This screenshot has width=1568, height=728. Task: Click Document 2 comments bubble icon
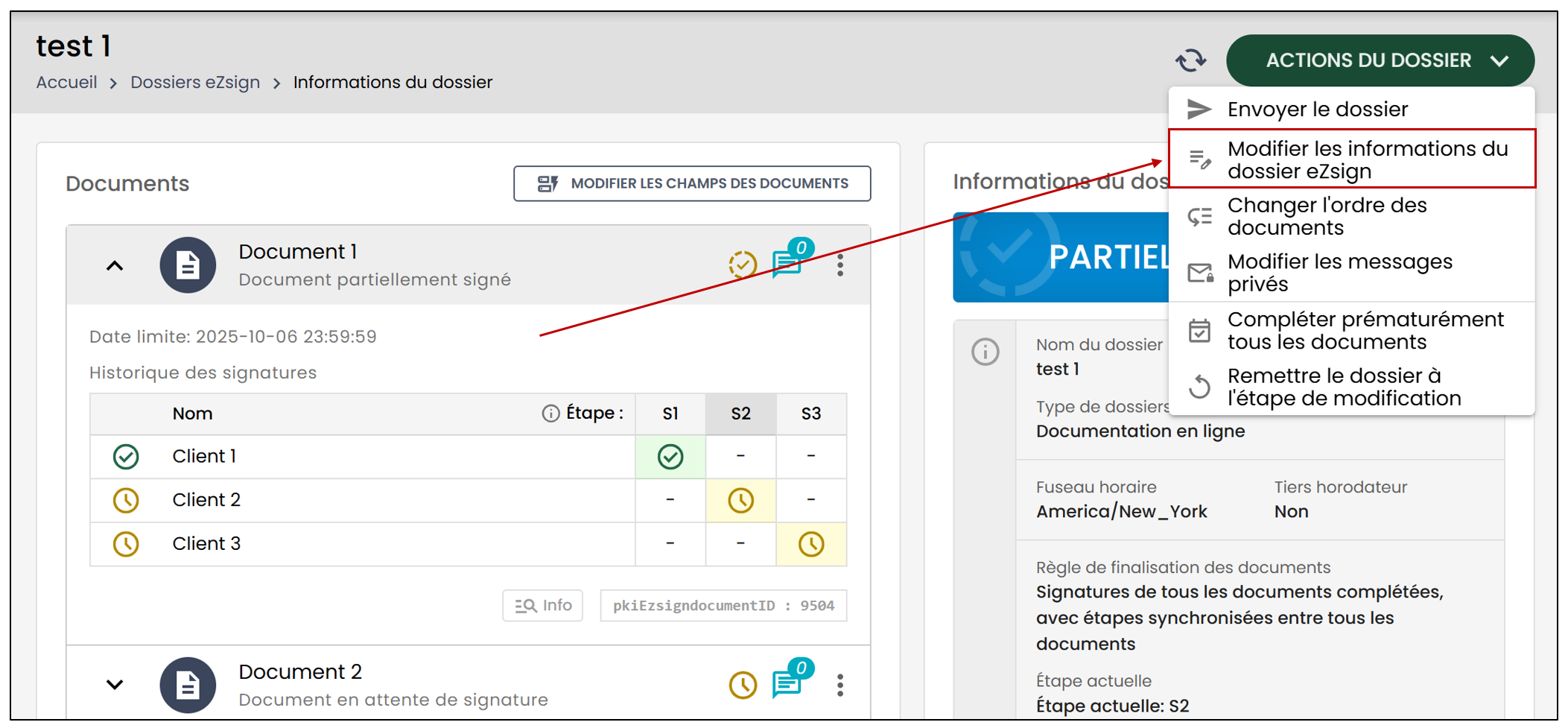pos(788,682)
